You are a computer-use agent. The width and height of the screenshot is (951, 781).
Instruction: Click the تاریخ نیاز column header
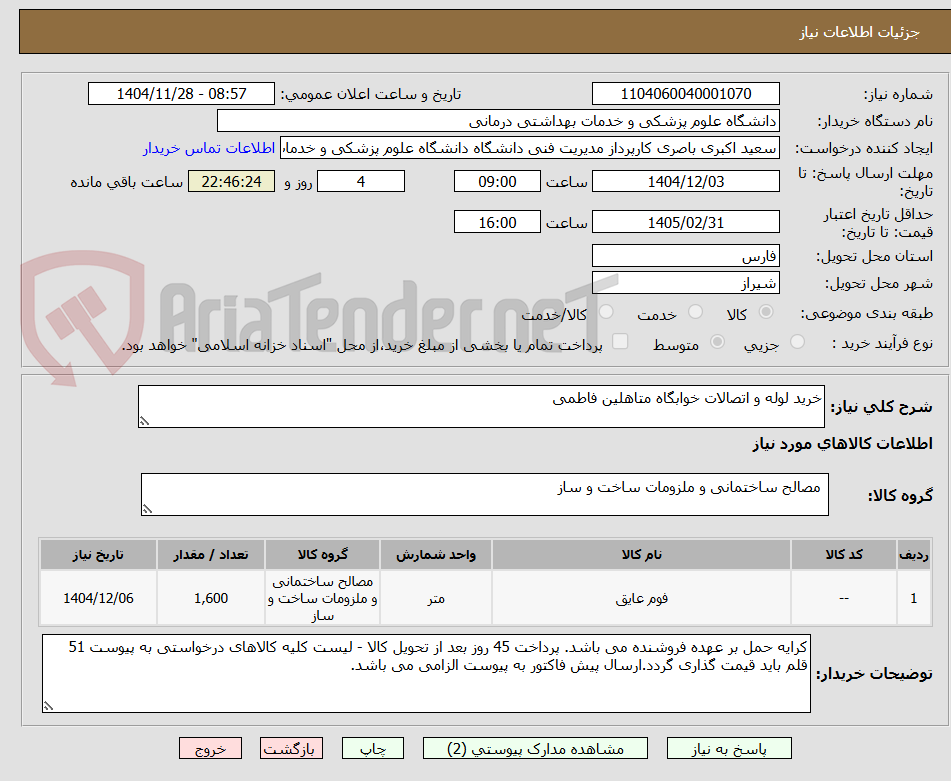tap(98, 555)
